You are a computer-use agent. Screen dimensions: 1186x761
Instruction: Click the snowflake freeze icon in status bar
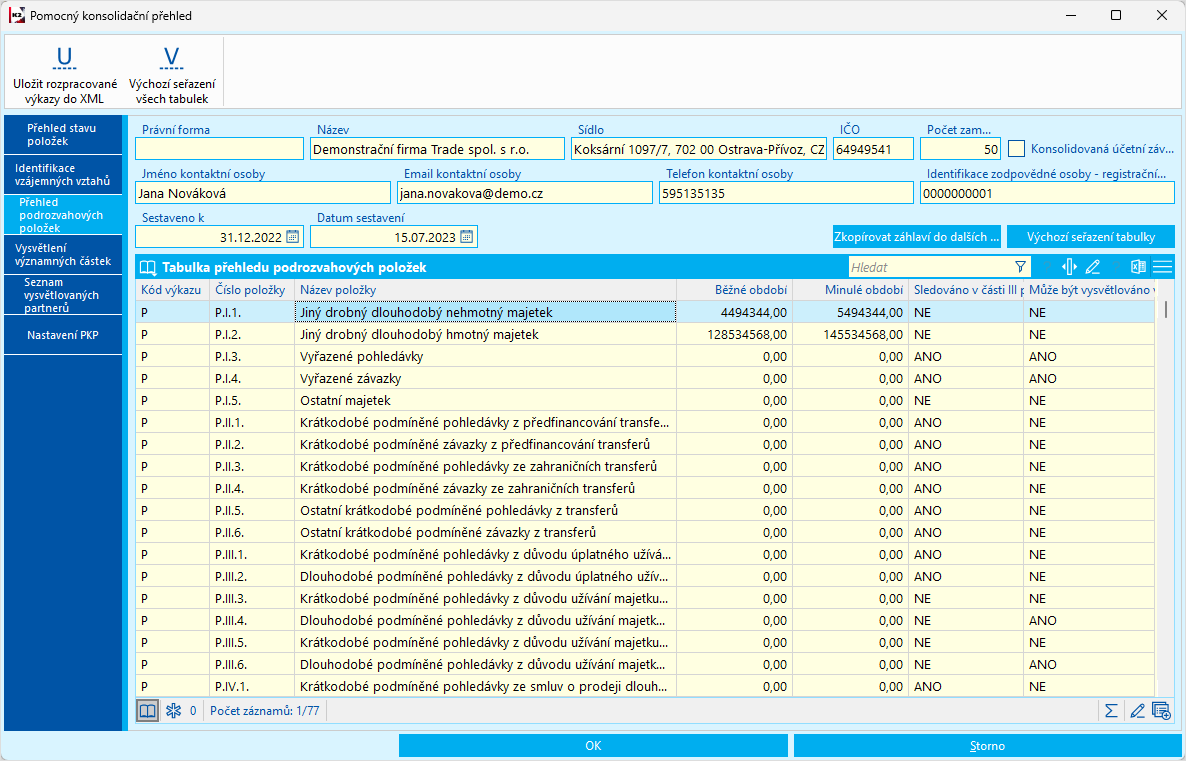[172, 711]
